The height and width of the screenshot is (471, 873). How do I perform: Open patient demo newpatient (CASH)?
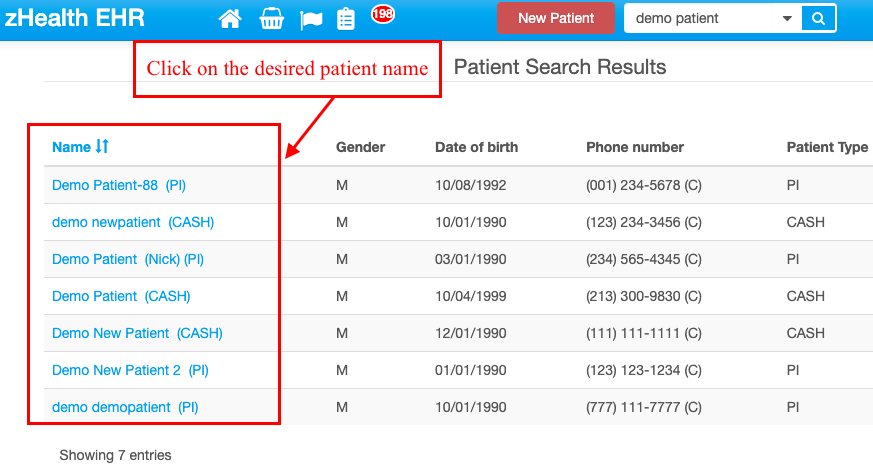click(x=133, y=222)
